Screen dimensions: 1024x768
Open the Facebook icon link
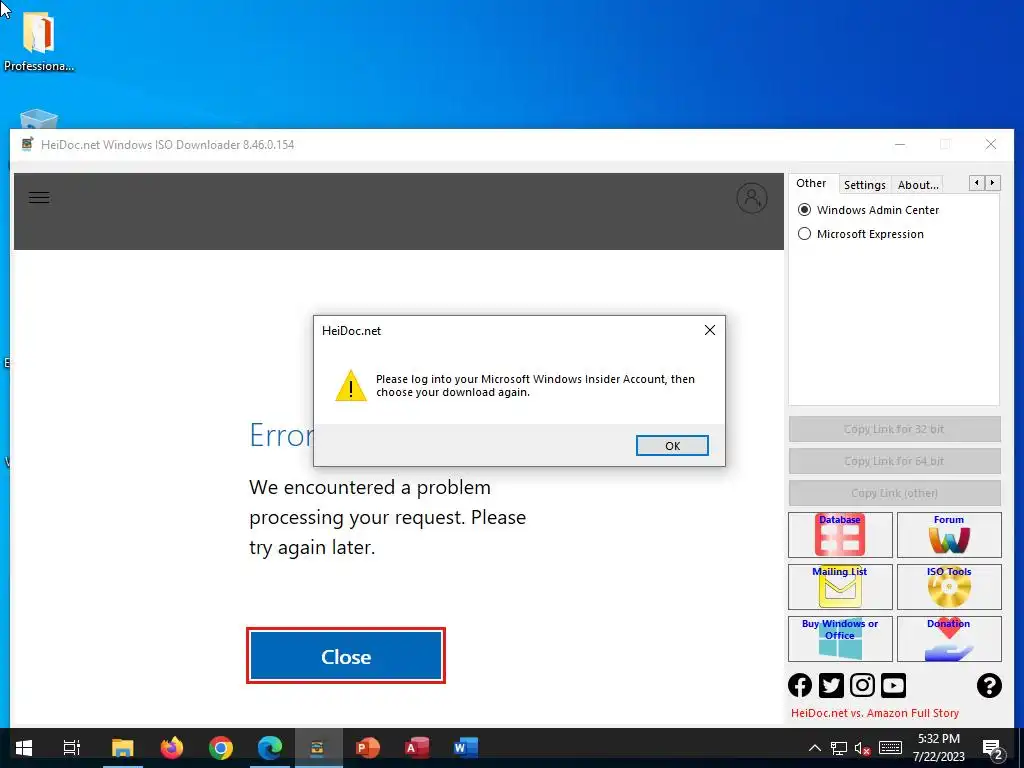tap(800, 685)
